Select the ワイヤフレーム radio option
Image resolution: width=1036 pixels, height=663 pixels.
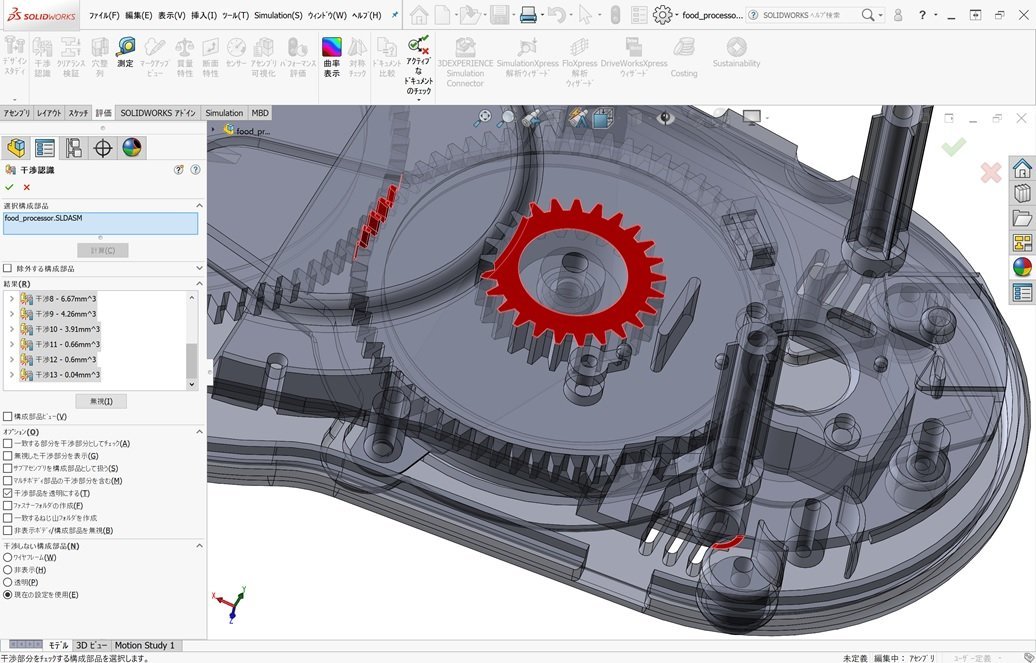click(x=8, y=557)
